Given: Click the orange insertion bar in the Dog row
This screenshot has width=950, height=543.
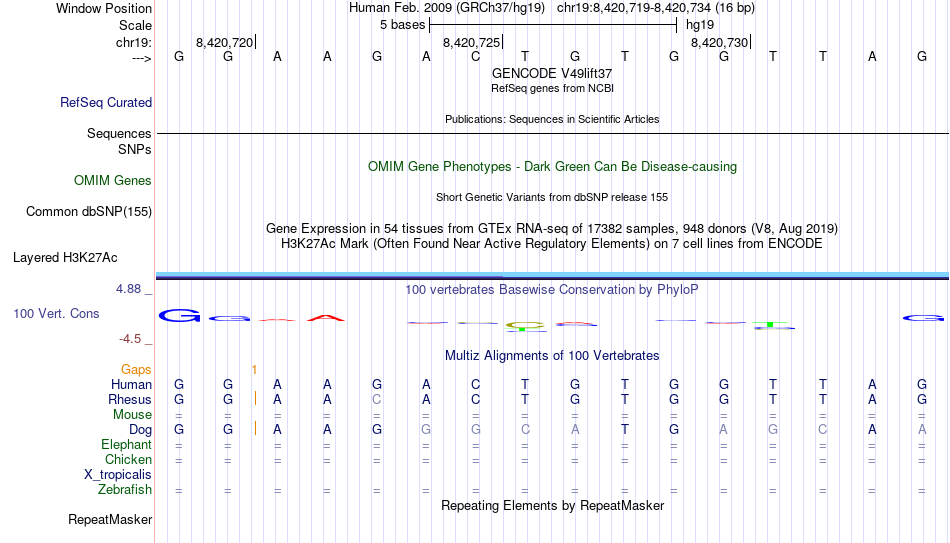Looking at the screenshot, I should (x=255, y=428).
